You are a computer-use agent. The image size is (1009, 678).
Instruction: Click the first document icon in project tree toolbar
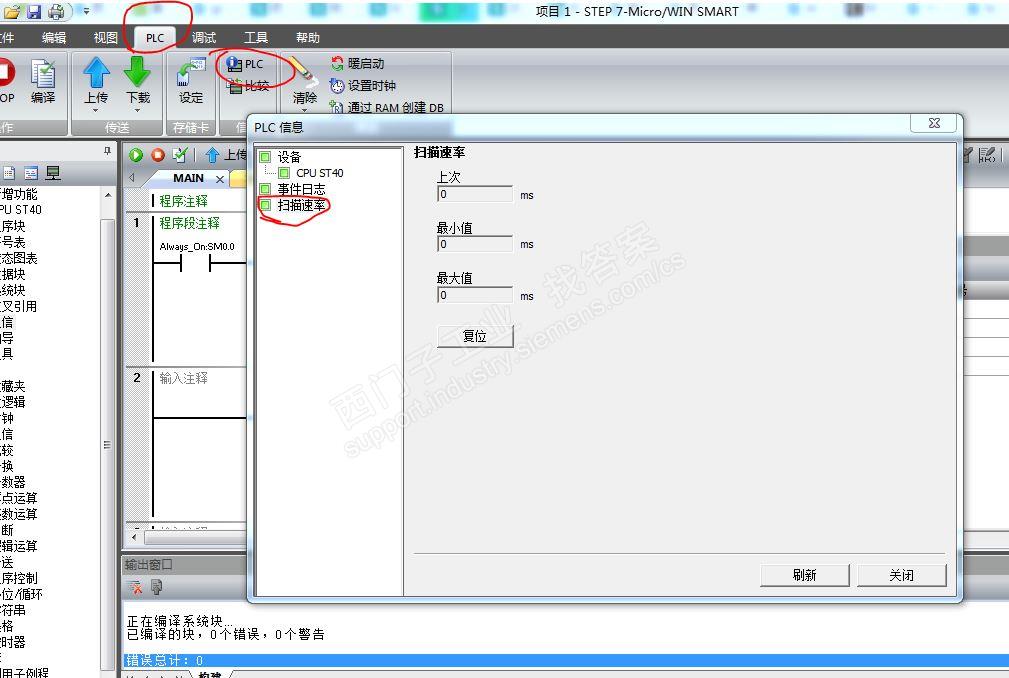pyautogui.click(x=9, y=172)
